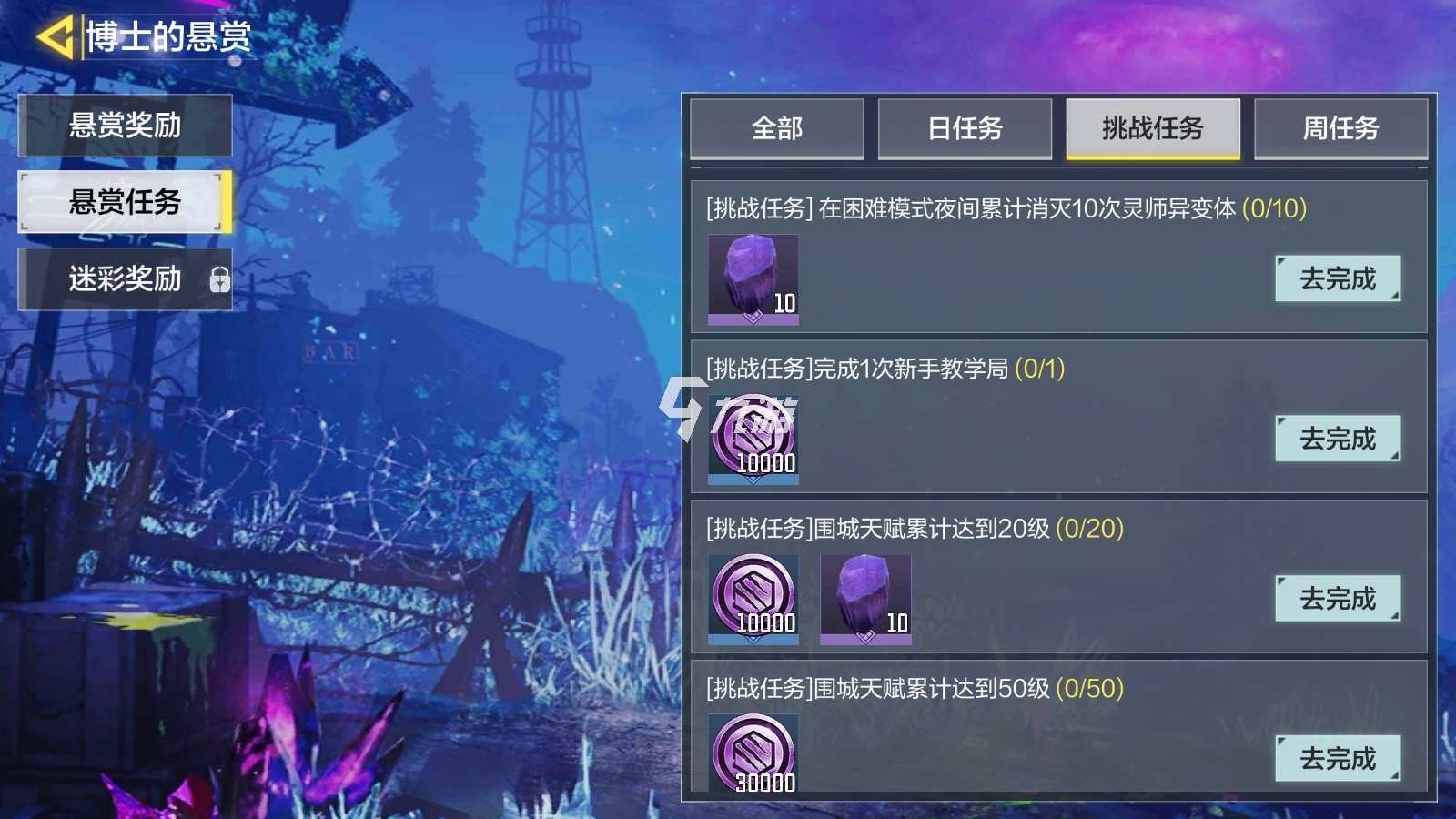Image resolution: width=1456 pixels, height=819 pixels.
Task: Go back with the yellow arrow icon
Action: (x=55, y=37)
